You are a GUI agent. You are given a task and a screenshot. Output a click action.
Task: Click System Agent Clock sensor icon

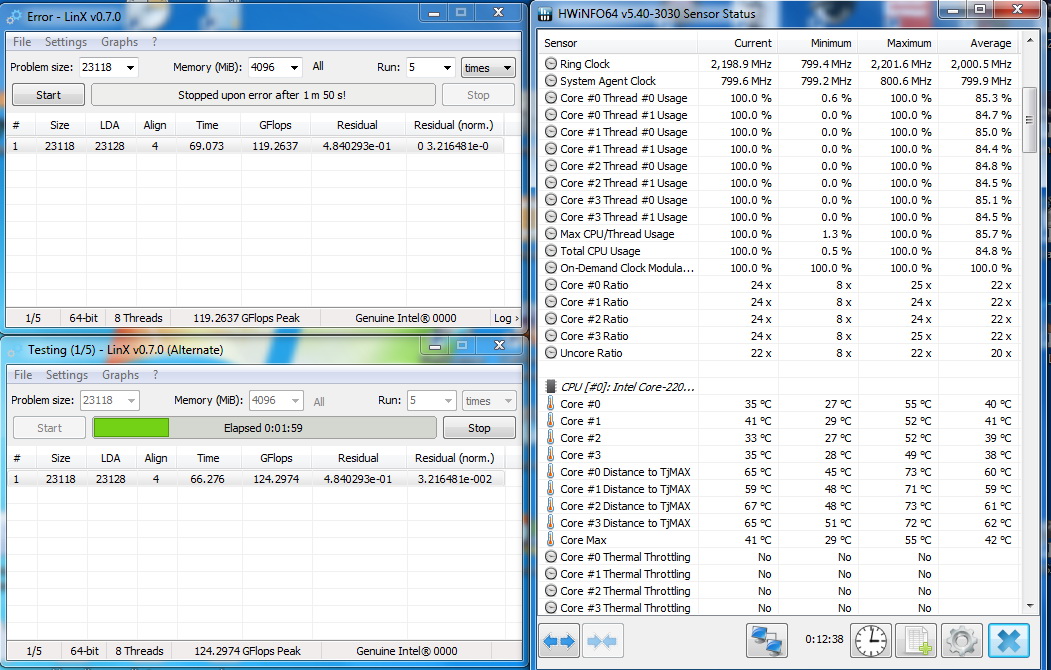[551, 80]
